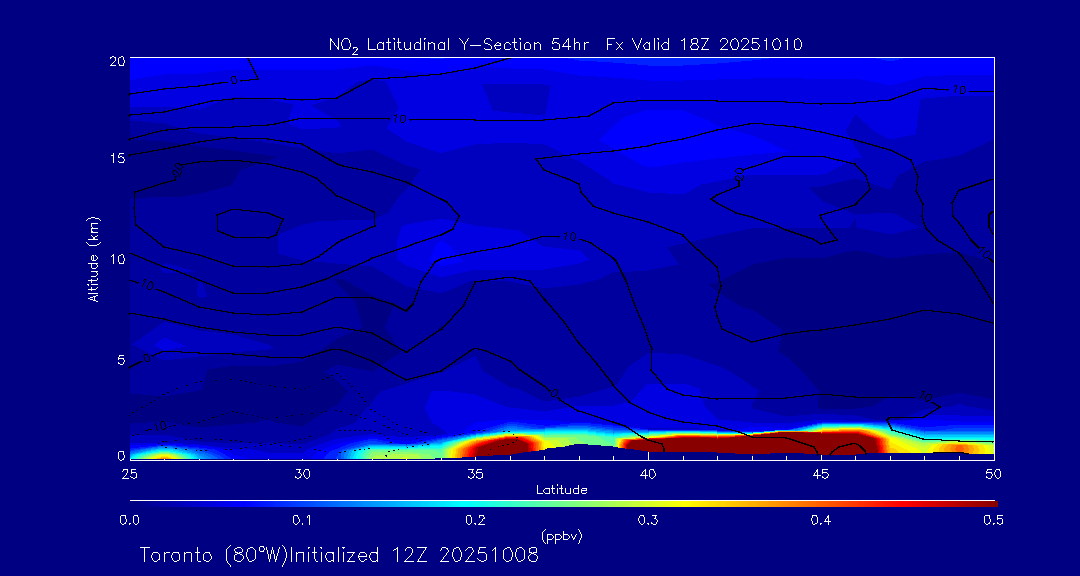The height and width of the screenshot is (576, 1080).
Task: Click colorbar tick value "0.2"
Action: coord(475,521)
